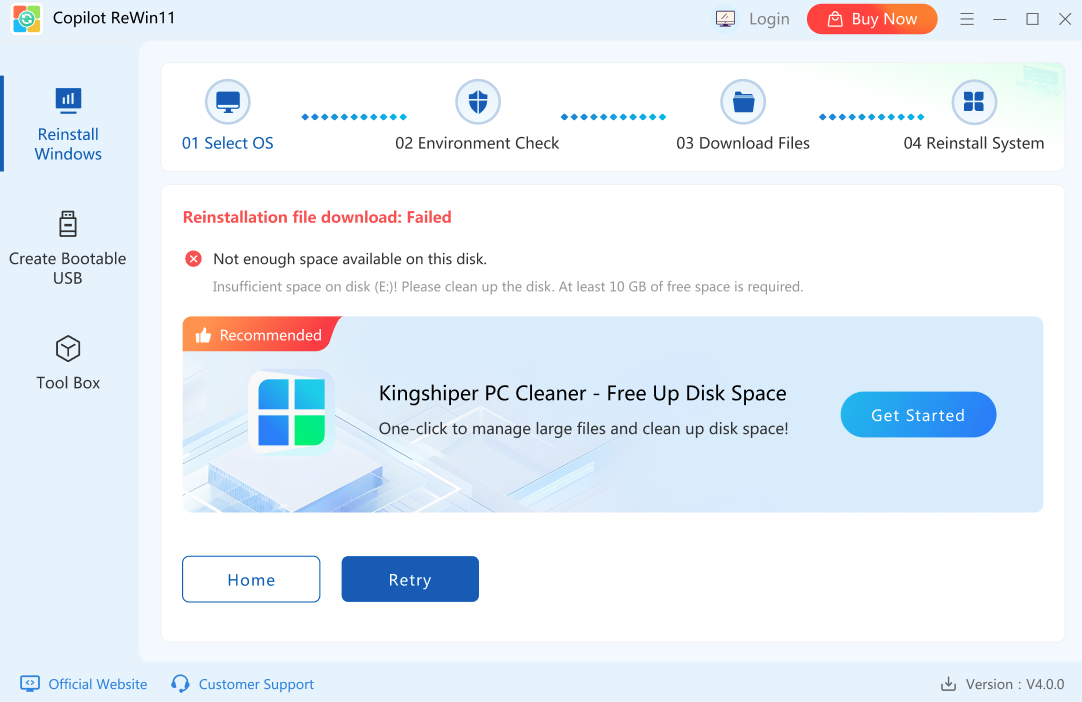Click the Download Files folder step icon

pyautogui.click(x=743, y=102)
